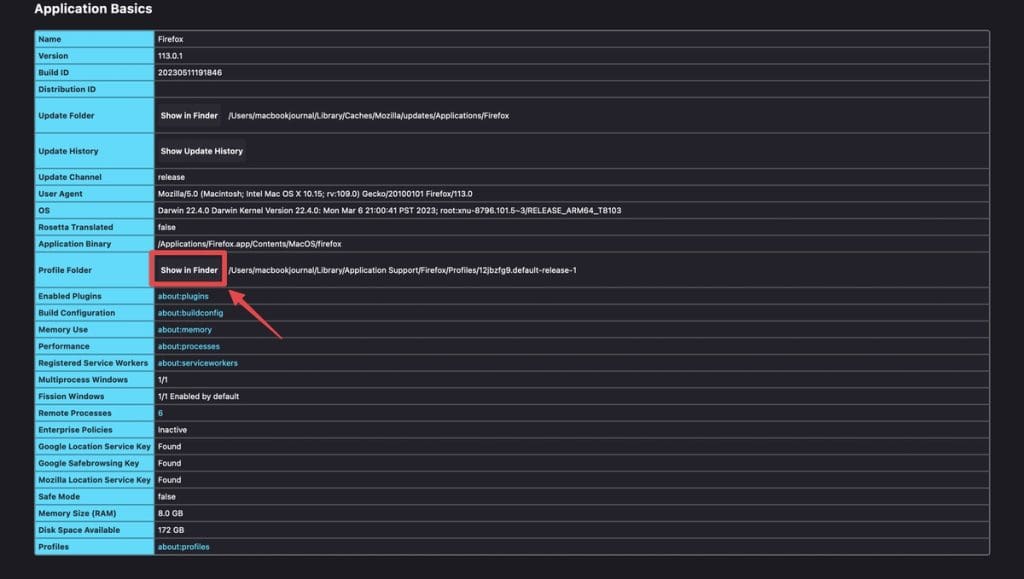Click the Profile Folder row label

(65, 270)
